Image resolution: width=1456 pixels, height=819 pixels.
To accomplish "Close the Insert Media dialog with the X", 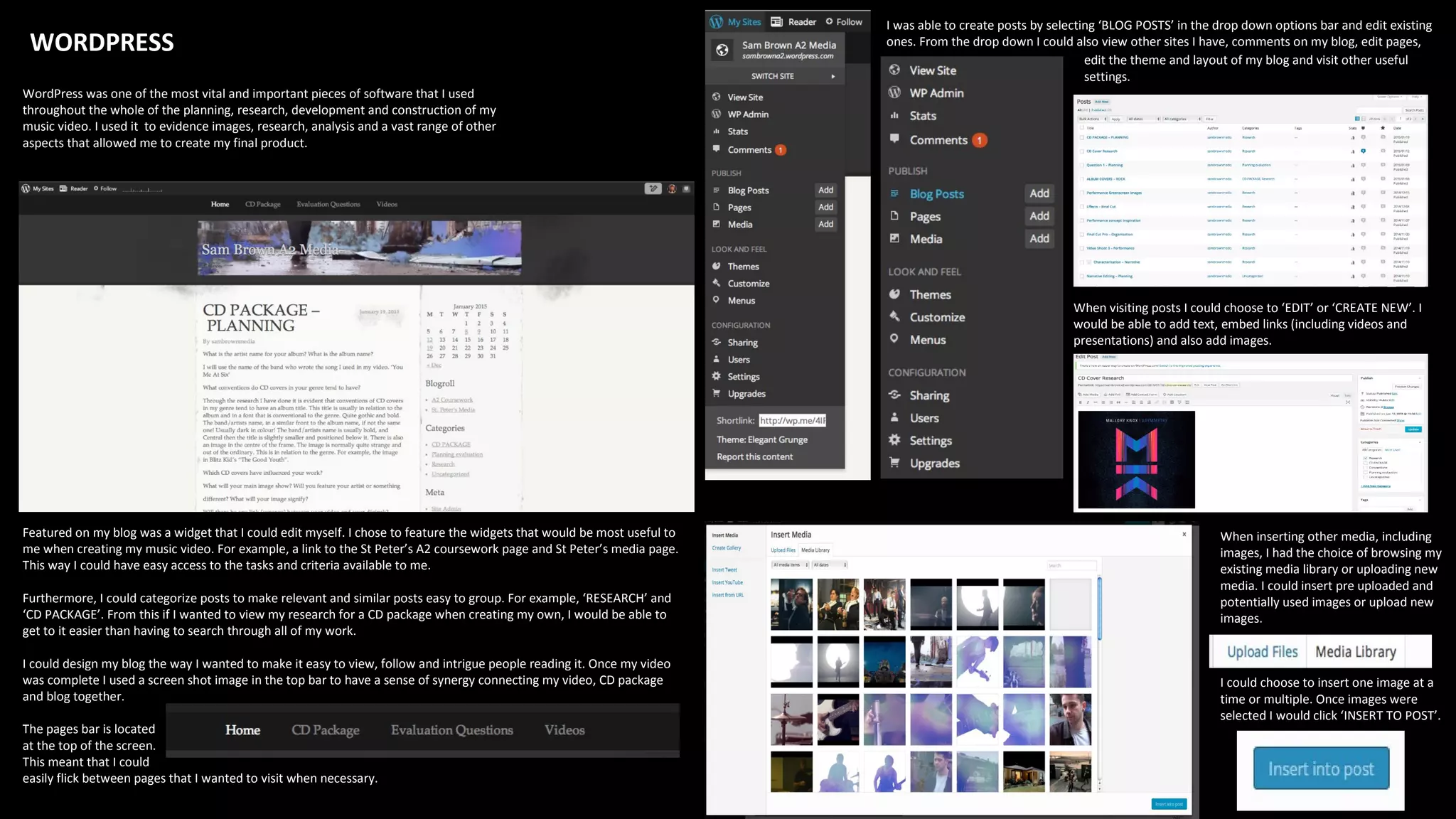I will (x=1184, y=534).
